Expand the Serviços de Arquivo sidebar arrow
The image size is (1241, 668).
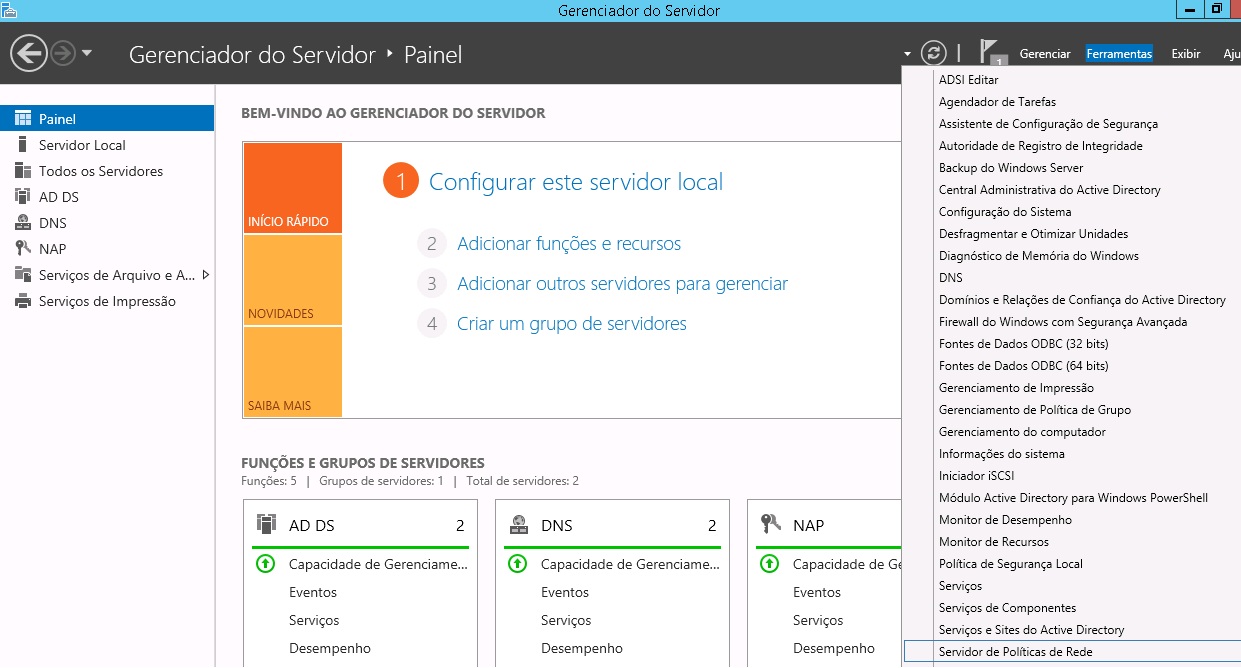(205, 275)
